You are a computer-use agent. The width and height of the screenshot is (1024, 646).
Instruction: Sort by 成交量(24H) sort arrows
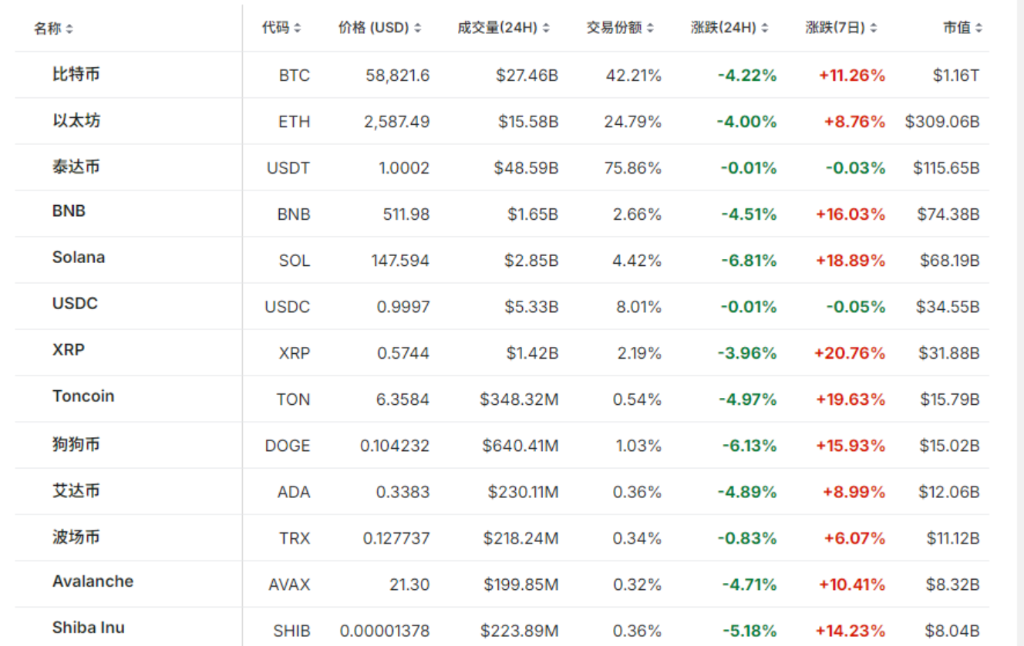click(546, 28)
